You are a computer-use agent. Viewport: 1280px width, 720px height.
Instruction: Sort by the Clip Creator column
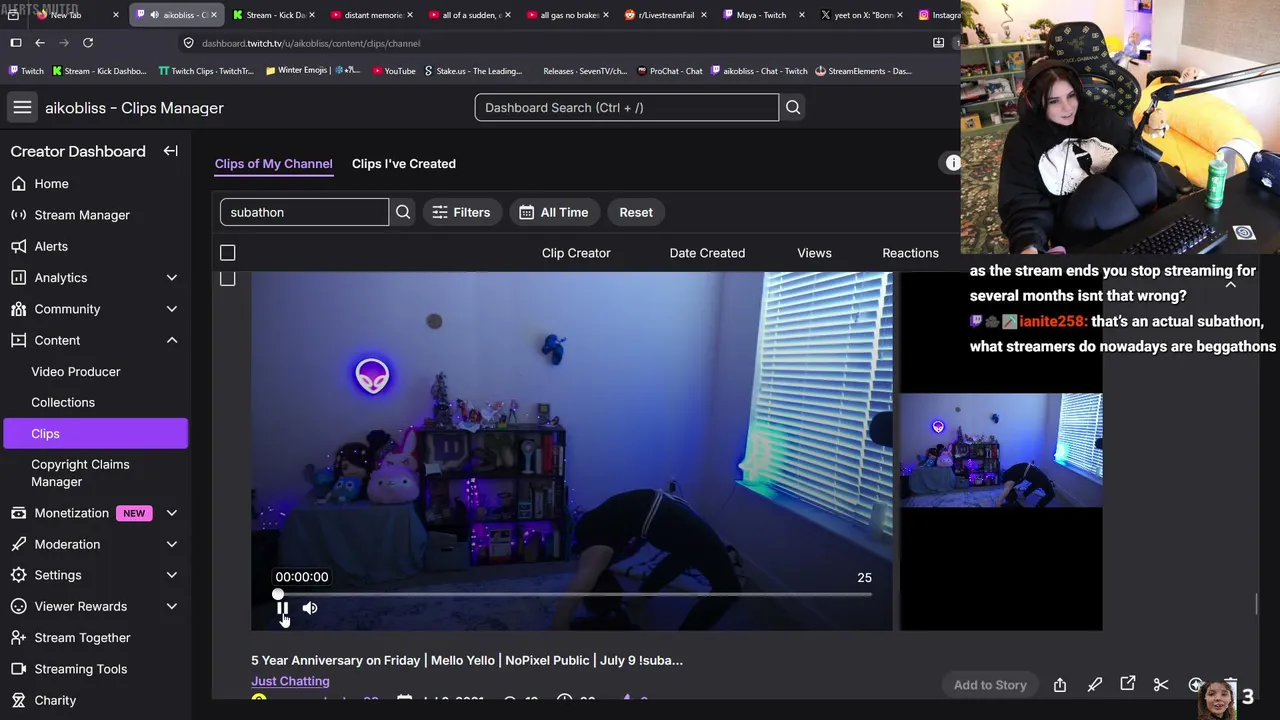(x=576, y=253)
